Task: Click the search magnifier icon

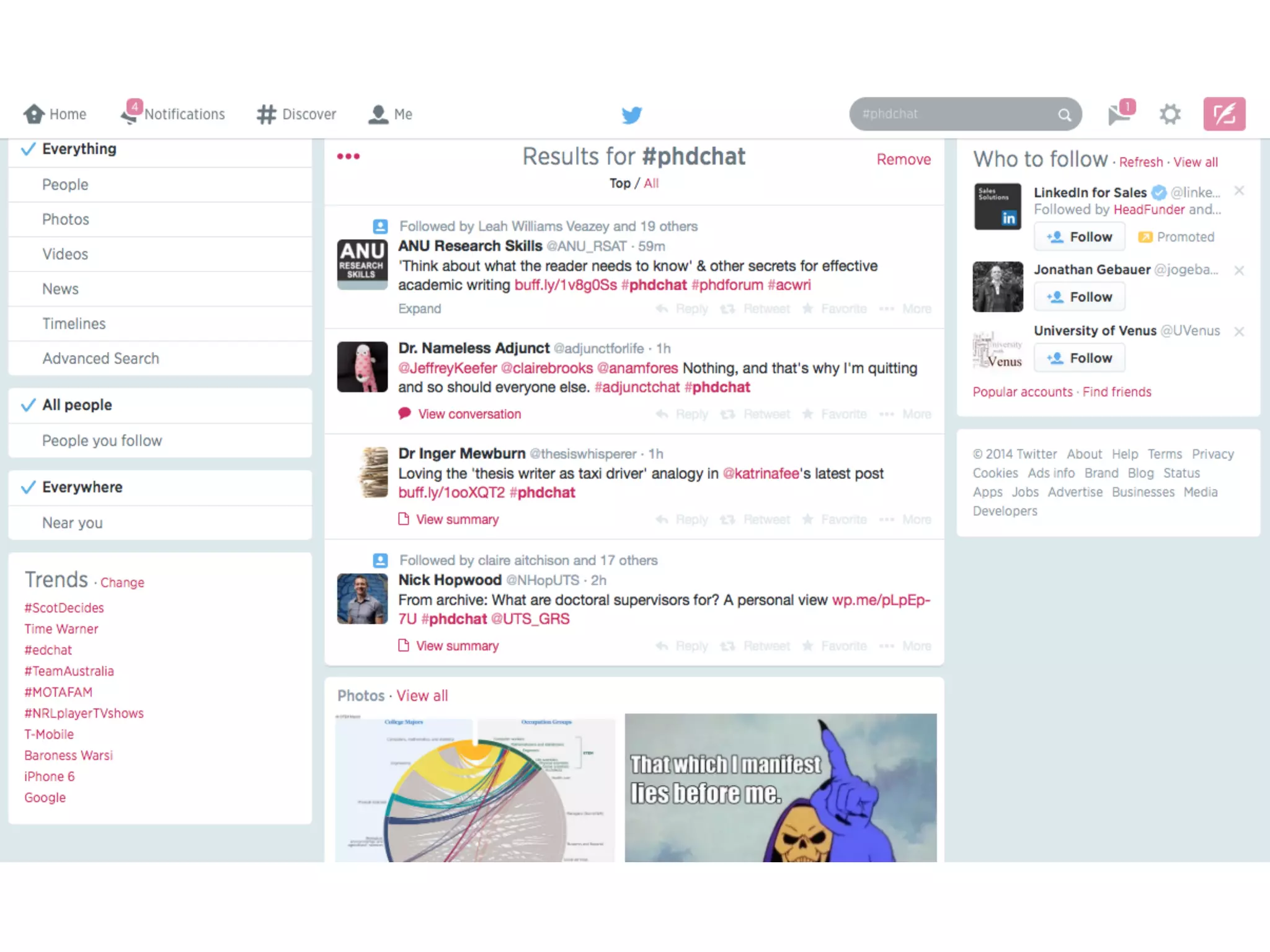Action: [x=1064, y=115]
